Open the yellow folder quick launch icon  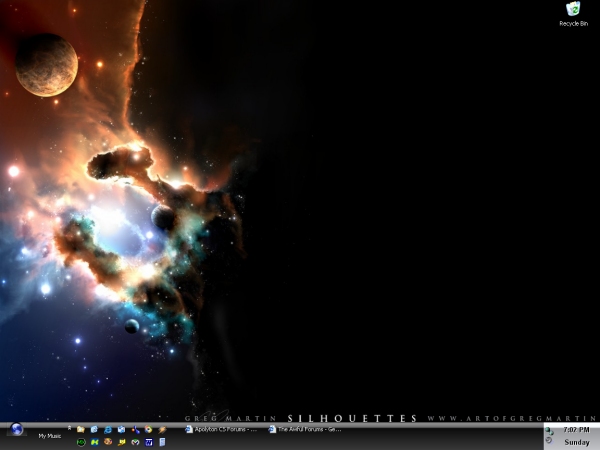coord(81,429)
